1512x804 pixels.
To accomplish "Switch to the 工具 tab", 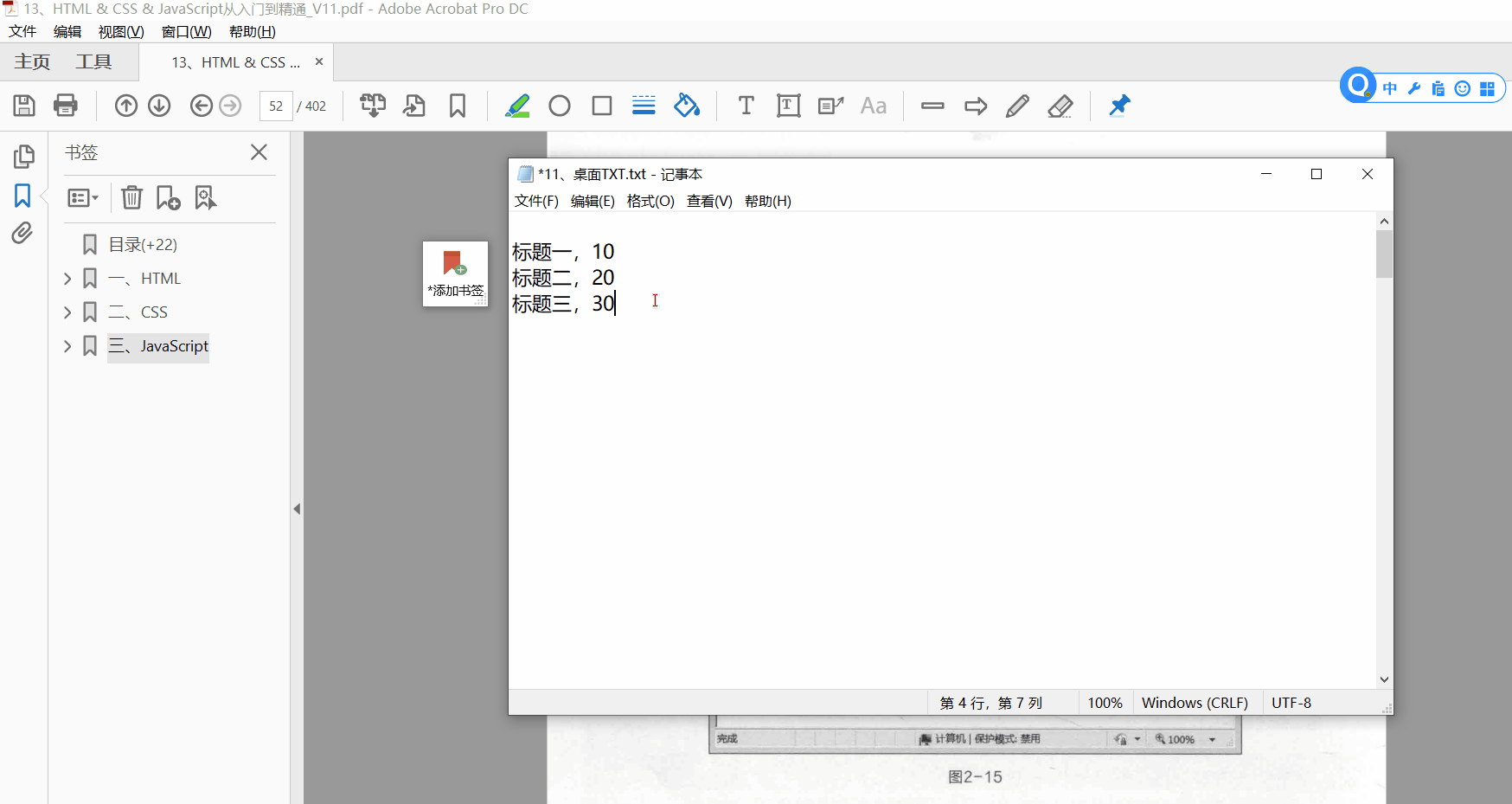I will (93, 62).
